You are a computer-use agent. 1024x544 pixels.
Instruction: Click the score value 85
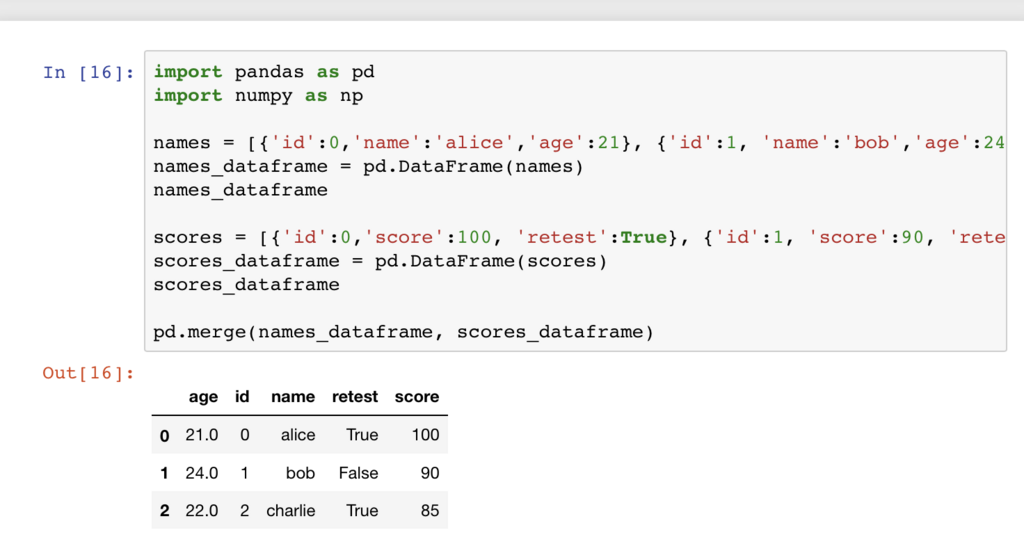pyautogui.click(x=430, y=511)
